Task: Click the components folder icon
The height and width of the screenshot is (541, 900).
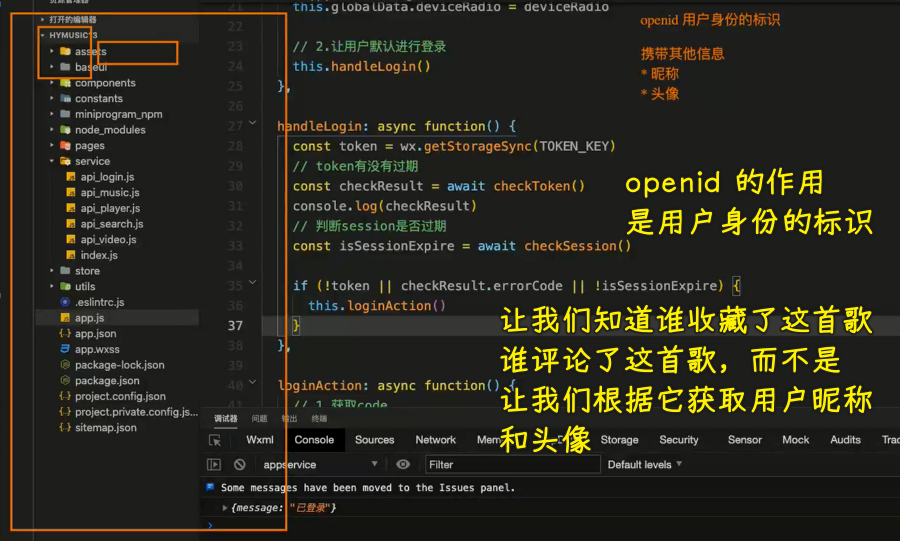Action: click(x=65, y=83)
